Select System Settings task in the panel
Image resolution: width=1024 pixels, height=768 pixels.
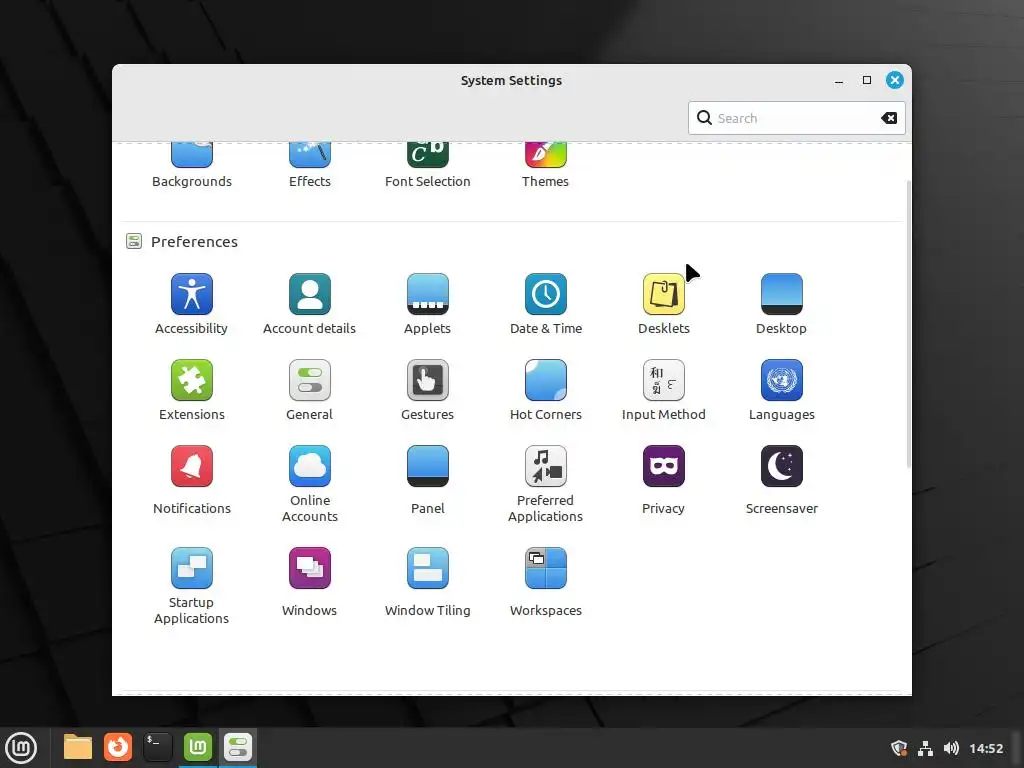click(x=238, y=747)
